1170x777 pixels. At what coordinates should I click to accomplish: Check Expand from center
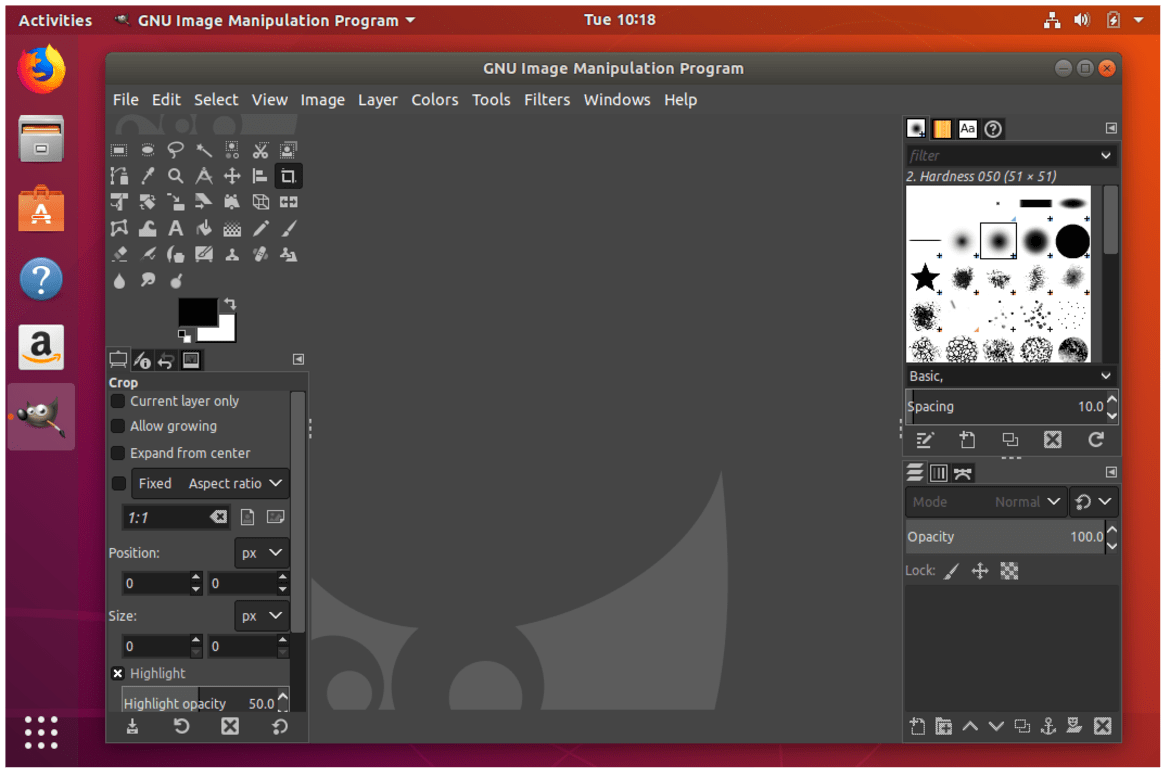pos(117,453)
